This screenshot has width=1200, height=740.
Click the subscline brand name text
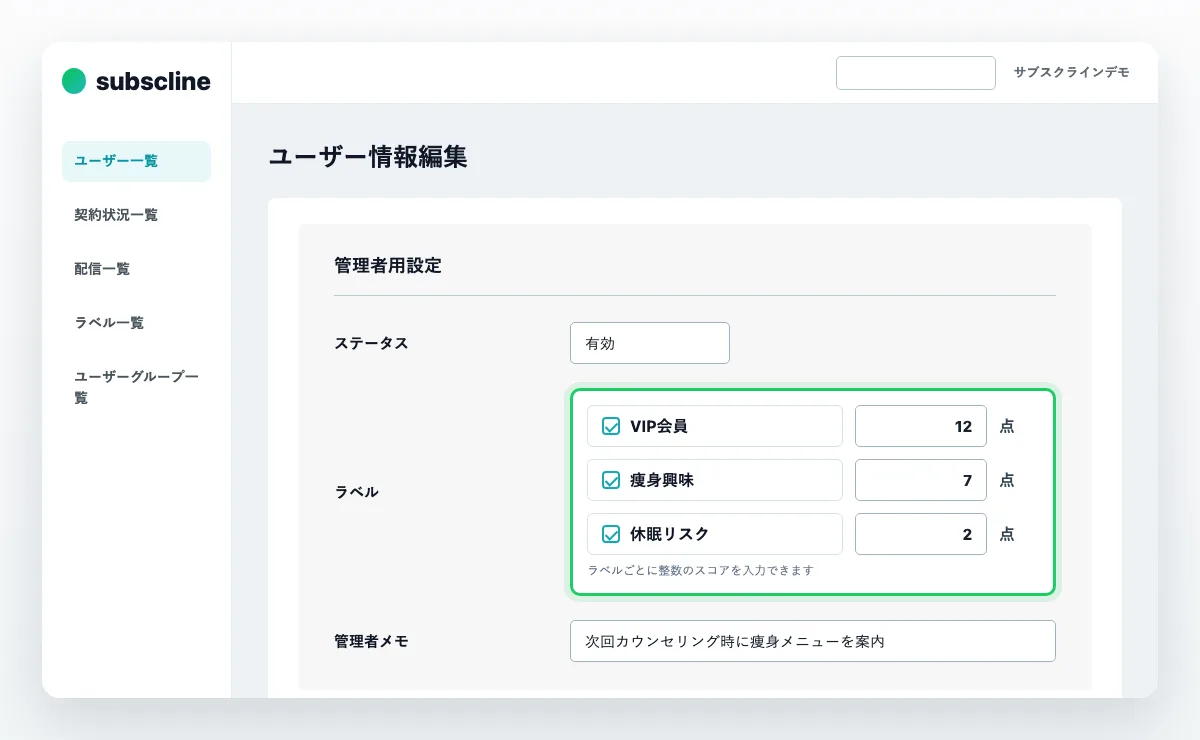153,81
